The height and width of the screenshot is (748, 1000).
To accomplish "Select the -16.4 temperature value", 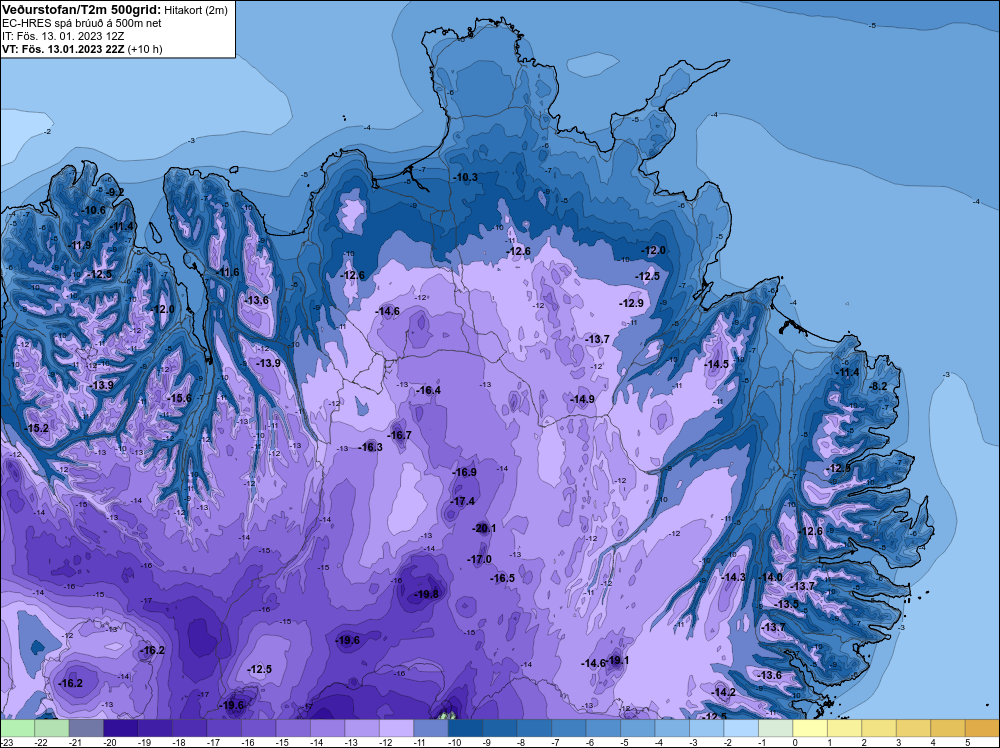I will [429, 390].
